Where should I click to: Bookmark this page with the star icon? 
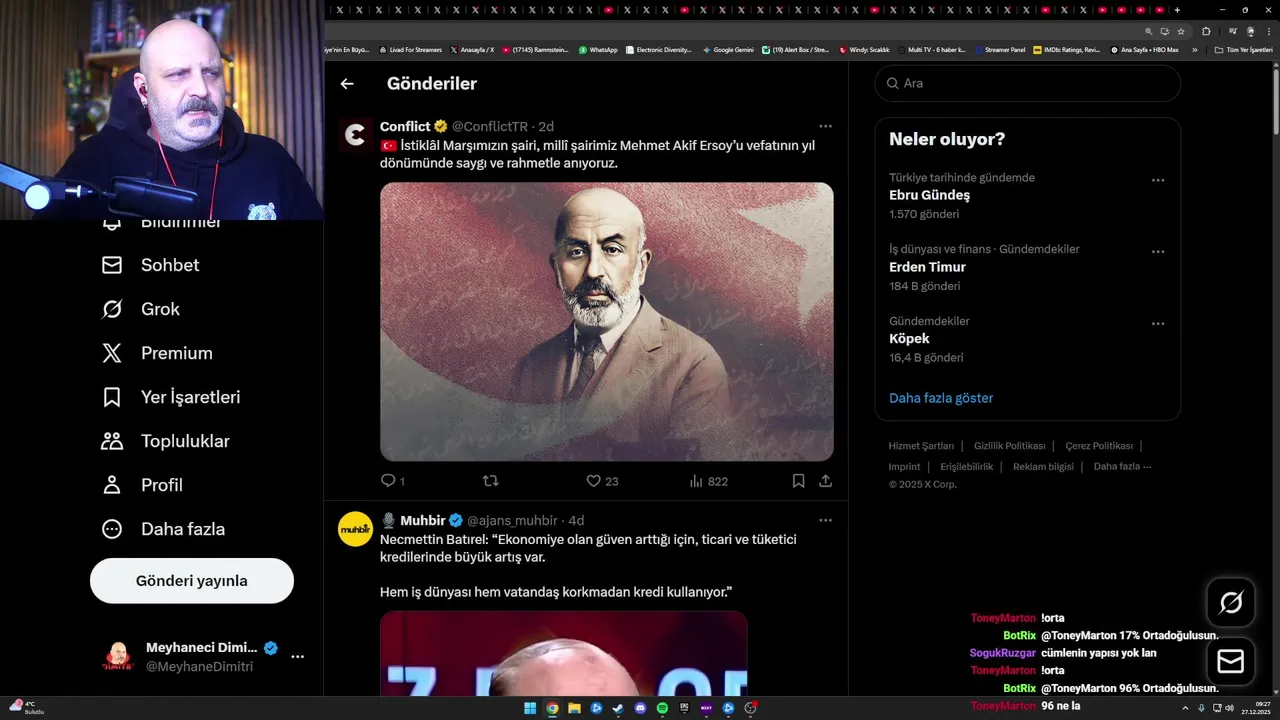[1180, 31]
